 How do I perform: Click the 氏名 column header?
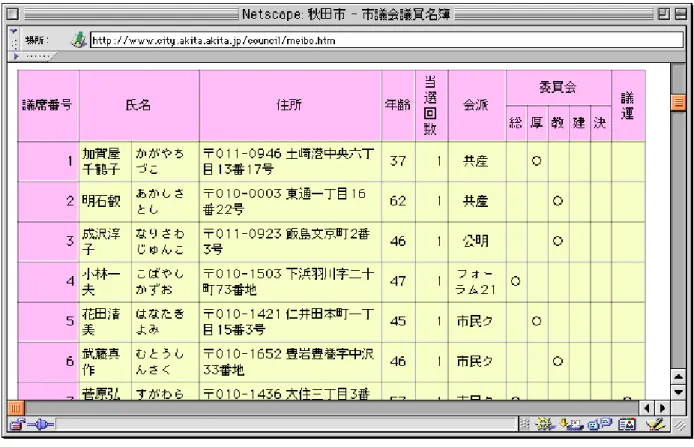139,105
